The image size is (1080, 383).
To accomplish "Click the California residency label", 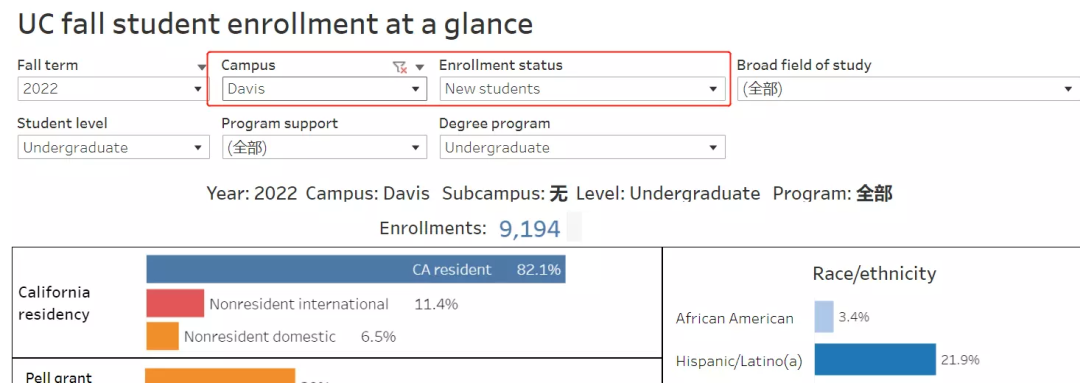I will [x=54, y=303].
